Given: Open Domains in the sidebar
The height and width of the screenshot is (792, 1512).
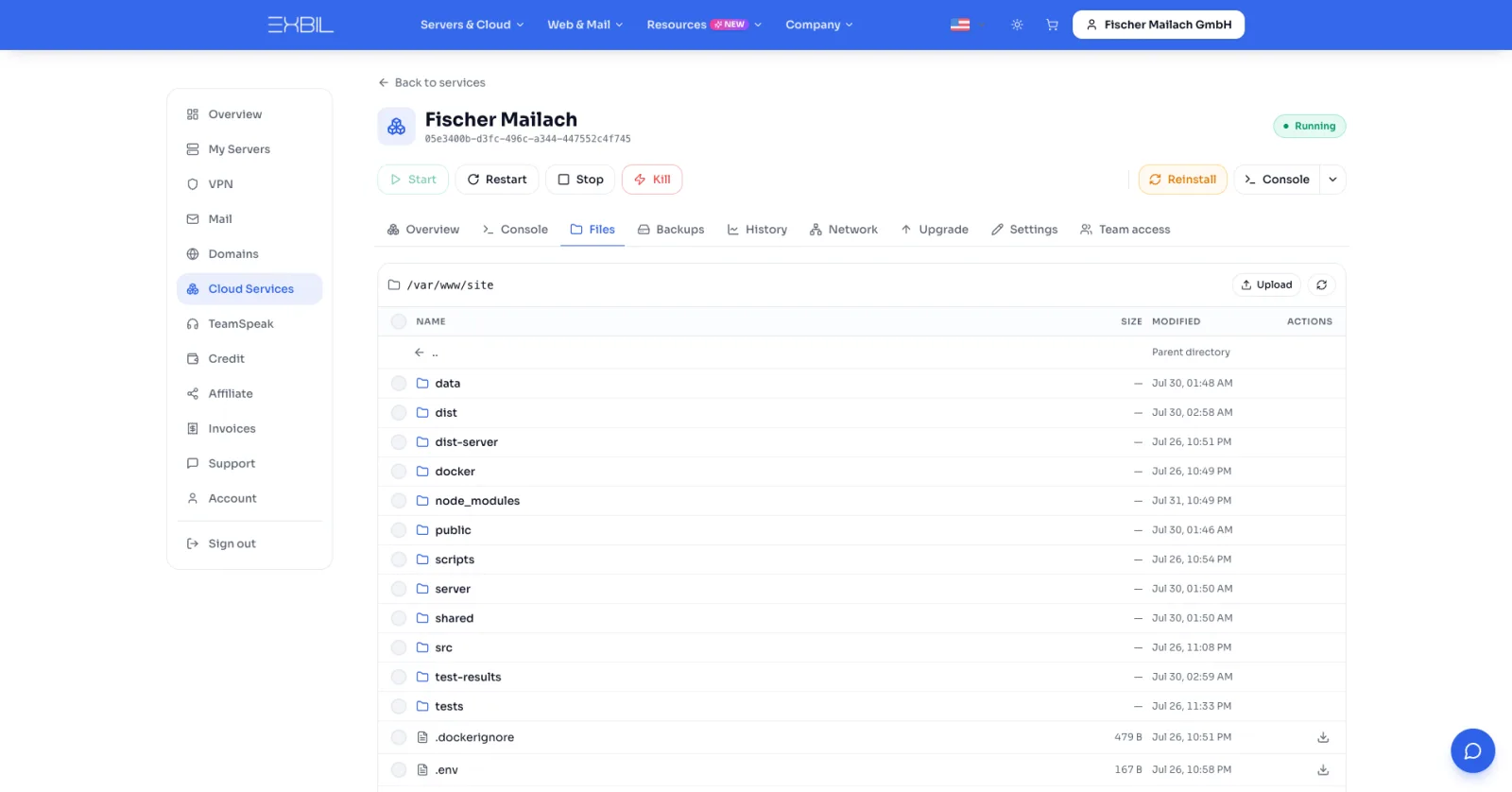Looking at the screenshot, I should [249, 254].
